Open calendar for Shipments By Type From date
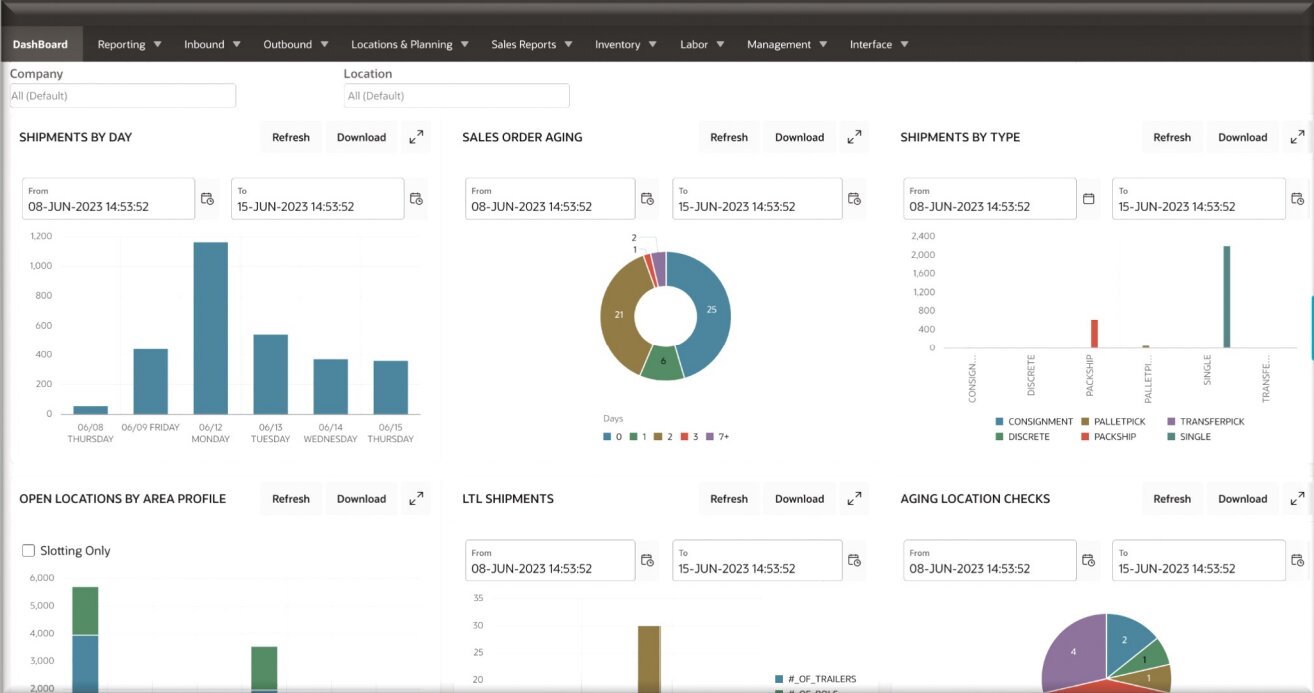 click(x=1089, y=199)
